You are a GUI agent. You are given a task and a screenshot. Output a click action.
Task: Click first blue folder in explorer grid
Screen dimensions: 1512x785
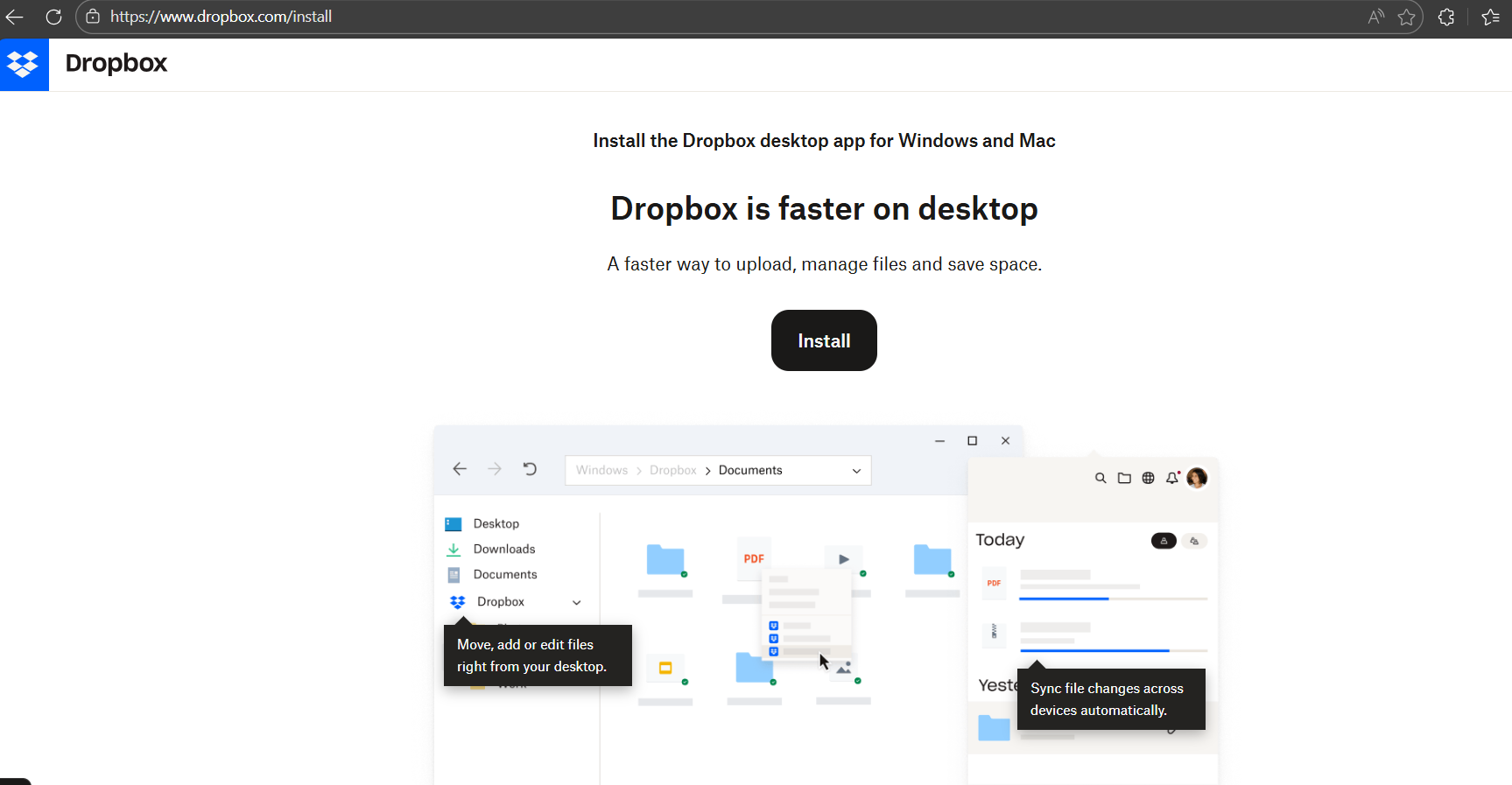tap(665, 559)
